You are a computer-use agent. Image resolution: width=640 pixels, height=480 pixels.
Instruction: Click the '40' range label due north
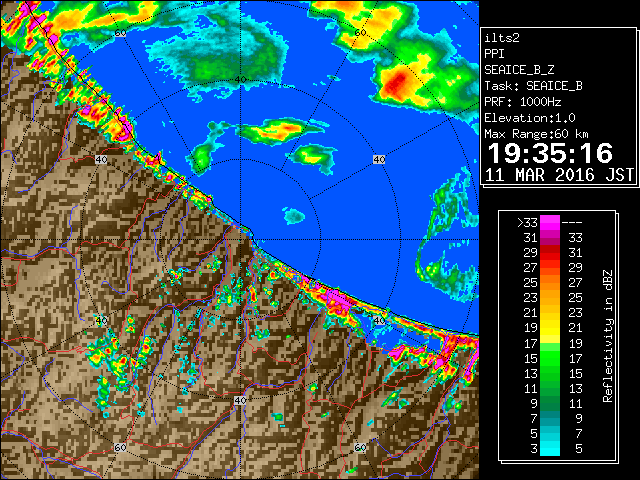tap(240, 79)
